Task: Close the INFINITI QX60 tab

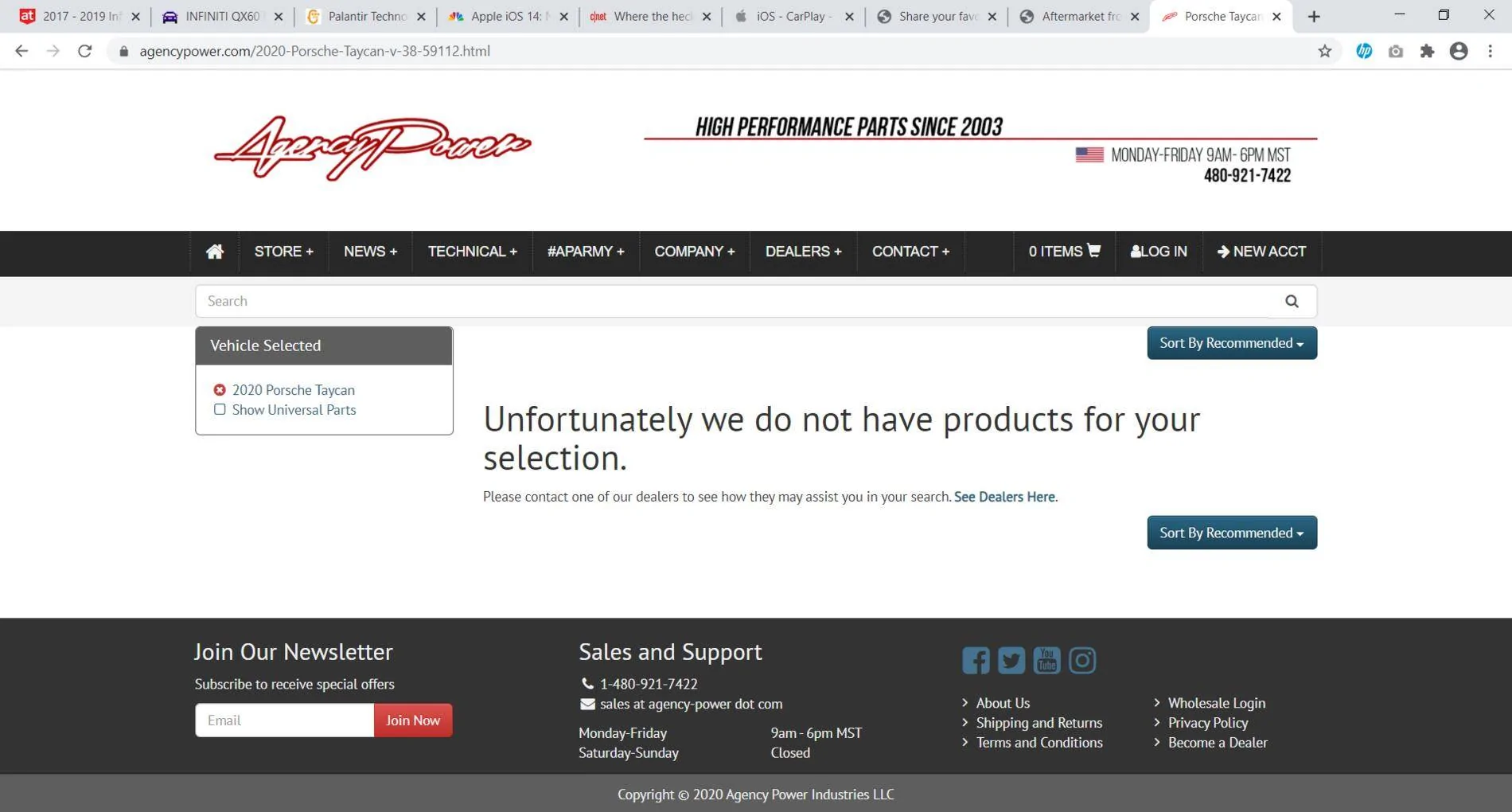Action: pyautogui.click(x=279, y=16)
